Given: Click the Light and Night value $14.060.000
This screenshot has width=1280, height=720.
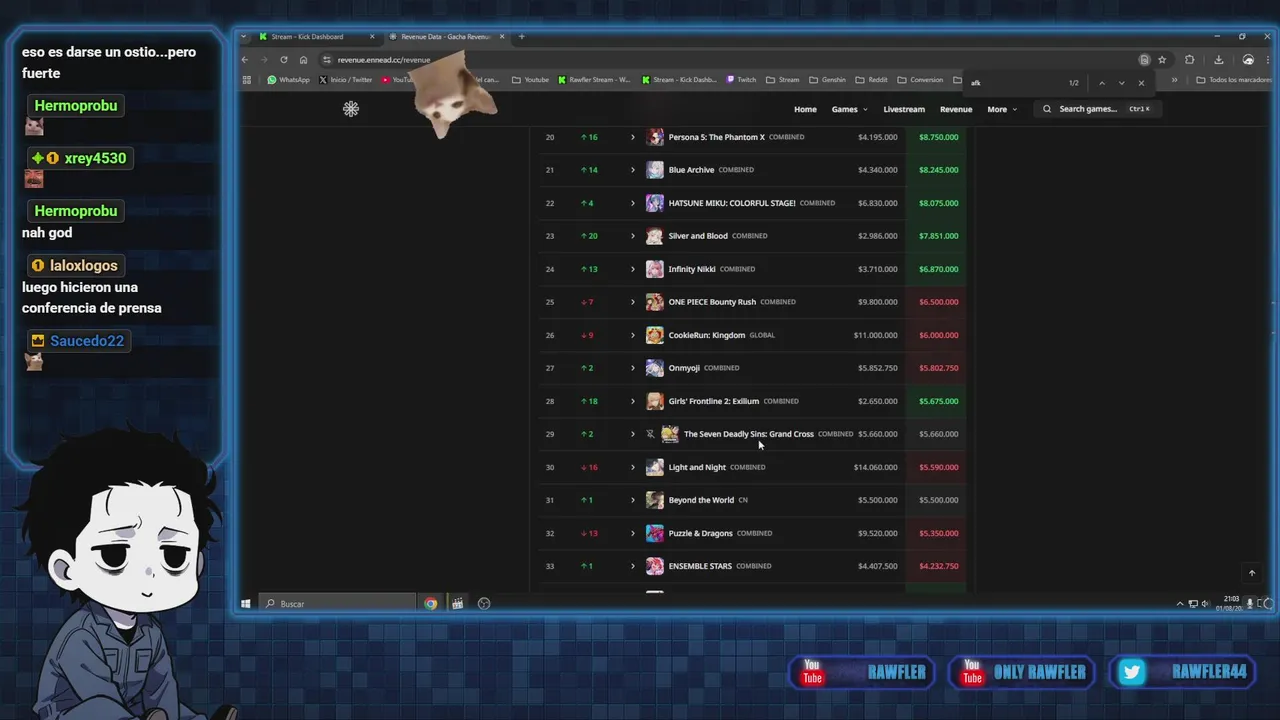Looking at the screenshot, I should pyautogui.click(x=875, y=467).
